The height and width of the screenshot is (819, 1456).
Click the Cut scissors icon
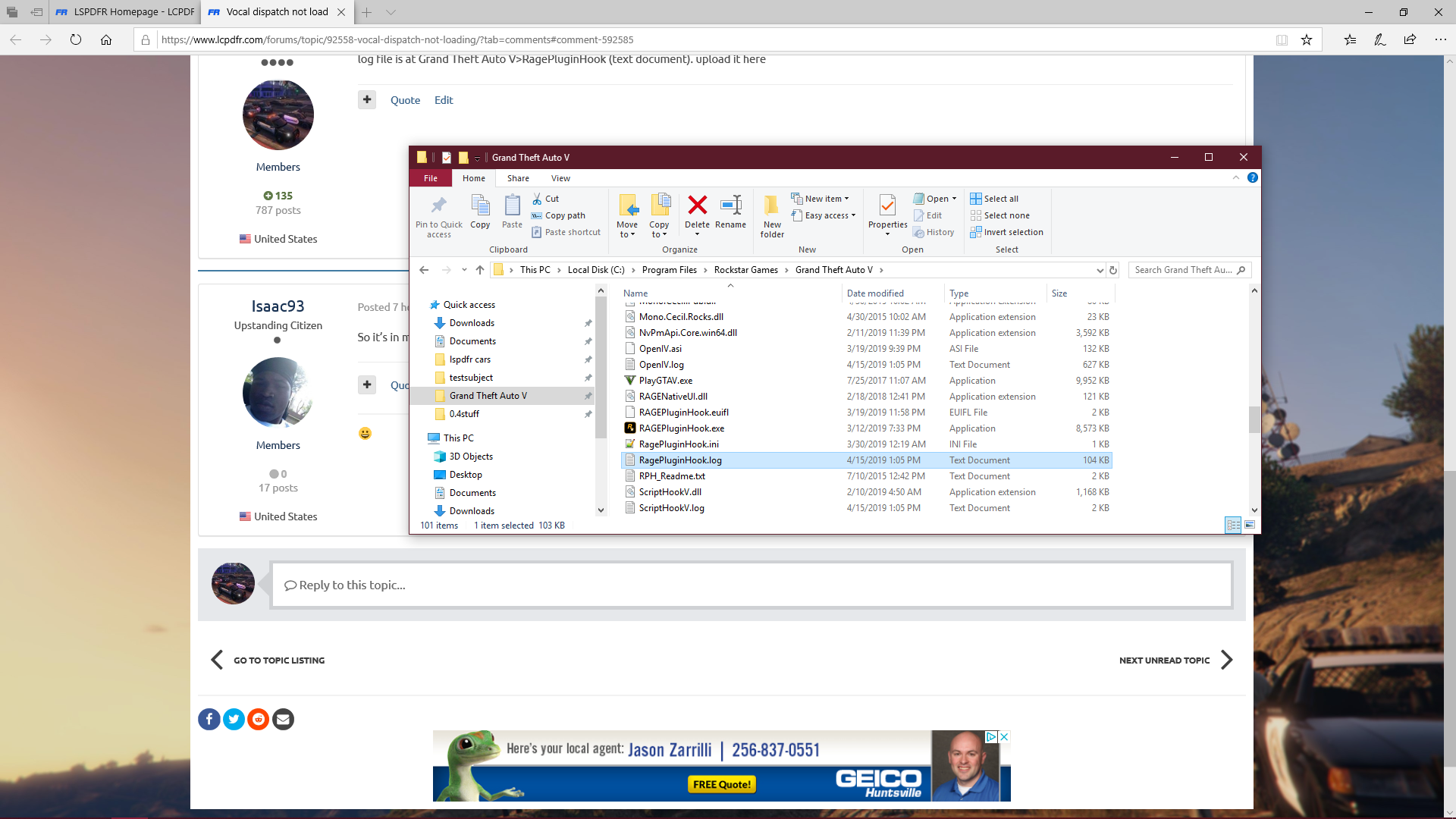point(537,199)
